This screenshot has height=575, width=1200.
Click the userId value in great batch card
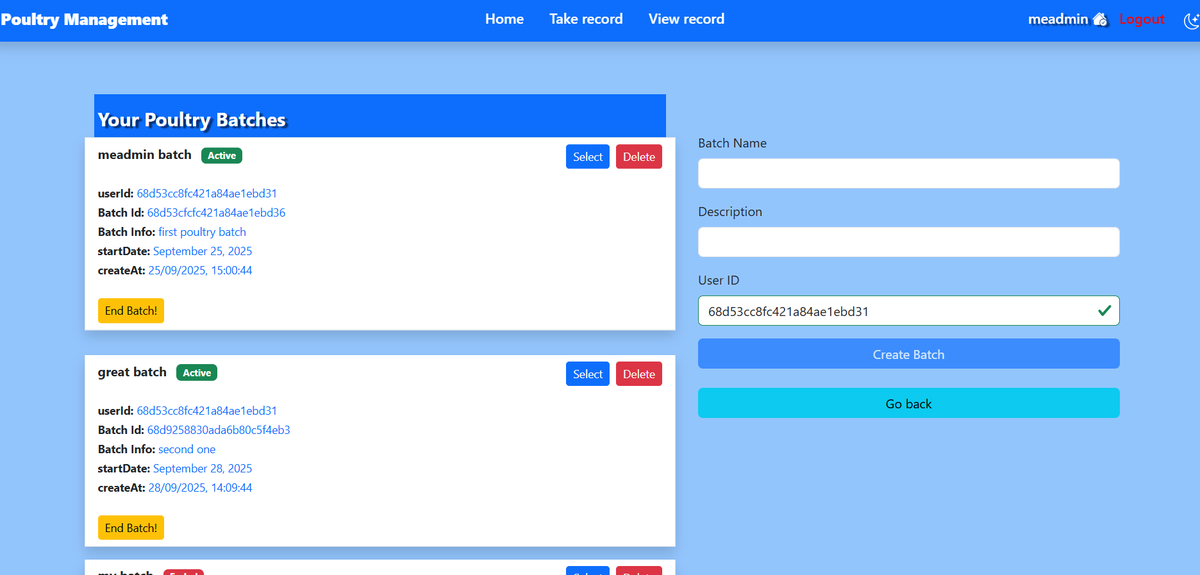207,410
